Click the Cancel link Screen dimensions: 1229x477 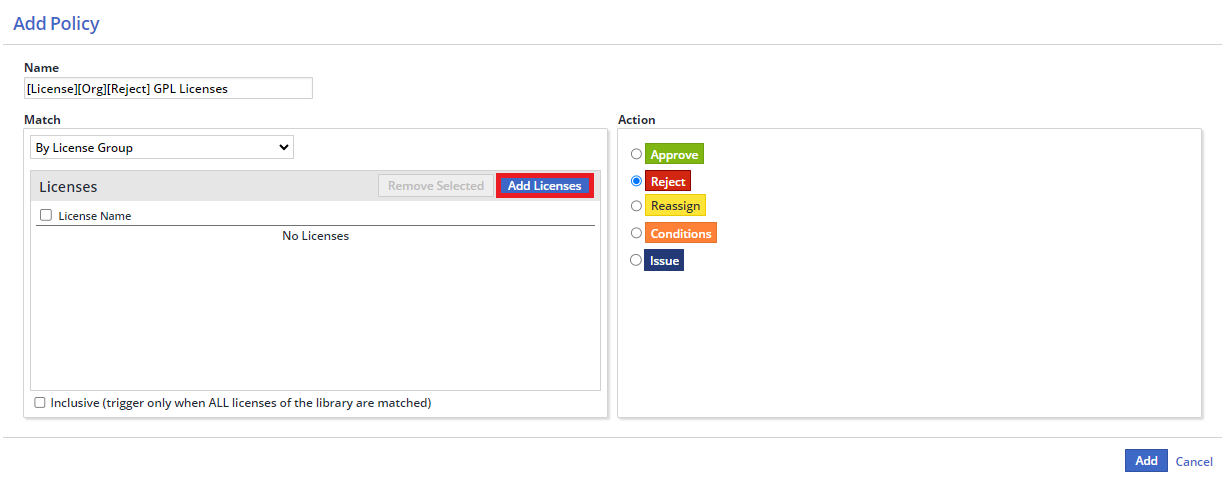pos(1194,461)
